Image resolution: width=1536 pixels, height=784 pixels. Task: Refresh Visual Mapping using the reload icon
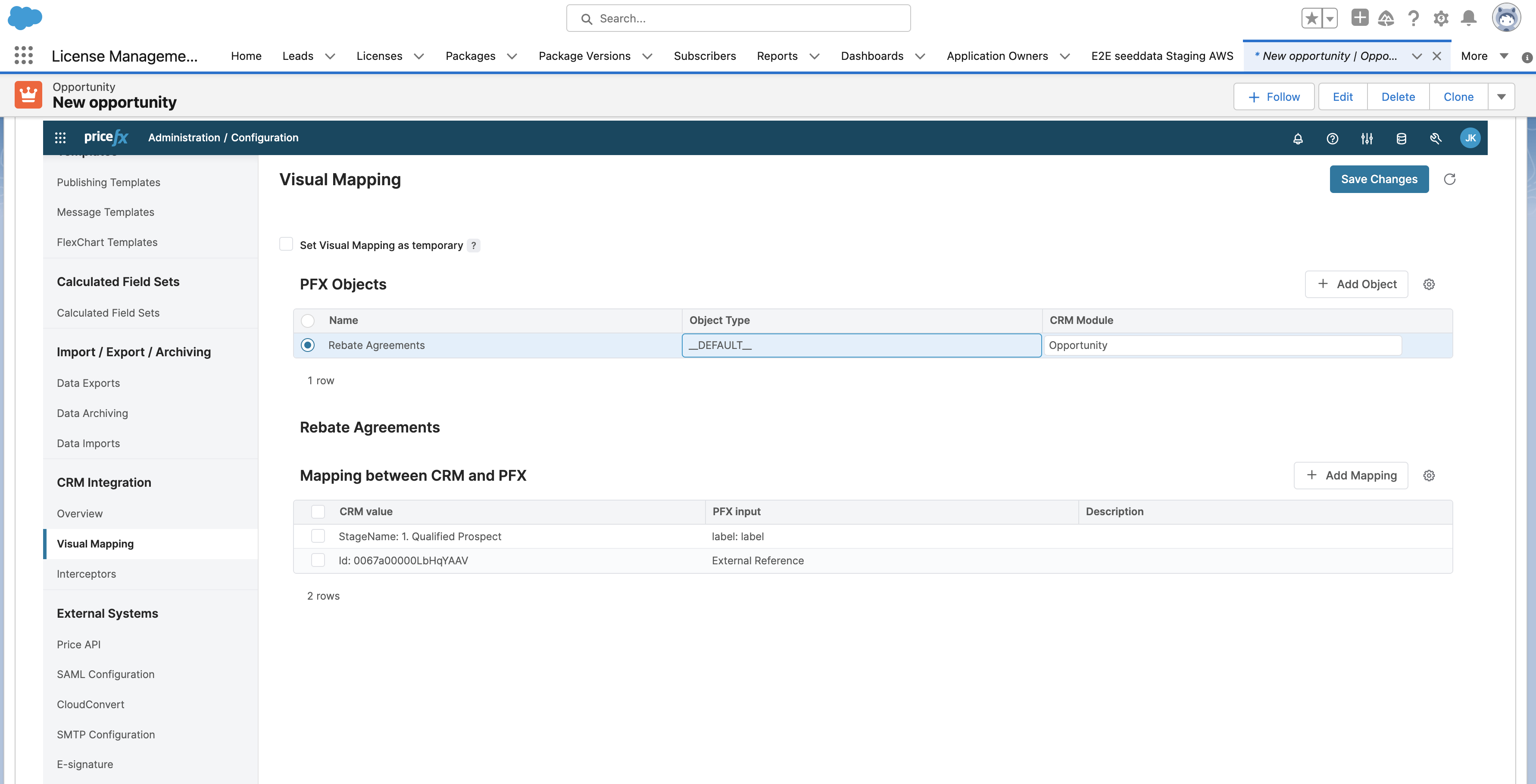1451,179
